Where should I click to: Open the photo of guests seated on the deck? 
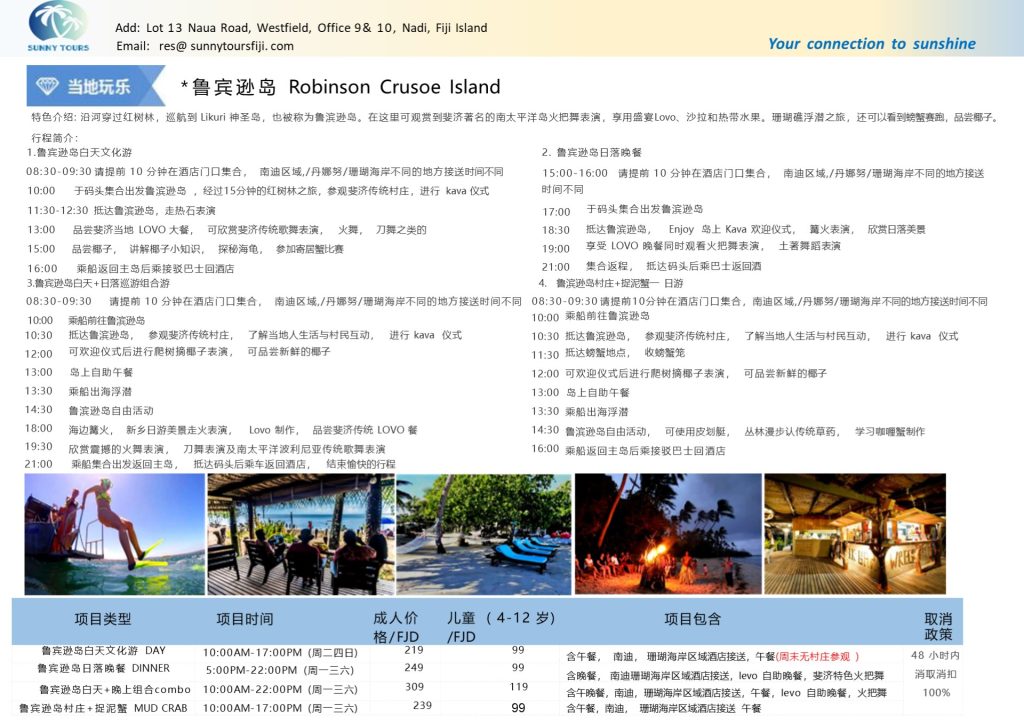300,534
